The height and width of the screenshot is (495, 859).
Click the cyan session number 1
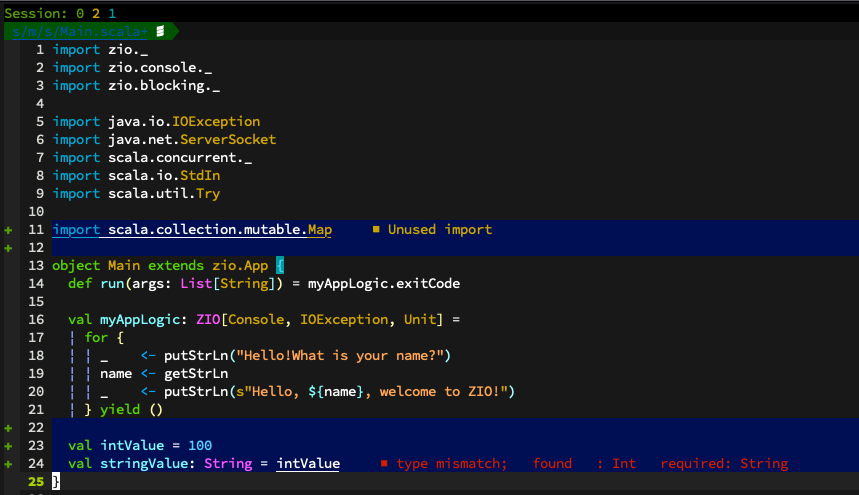[112, 13]
